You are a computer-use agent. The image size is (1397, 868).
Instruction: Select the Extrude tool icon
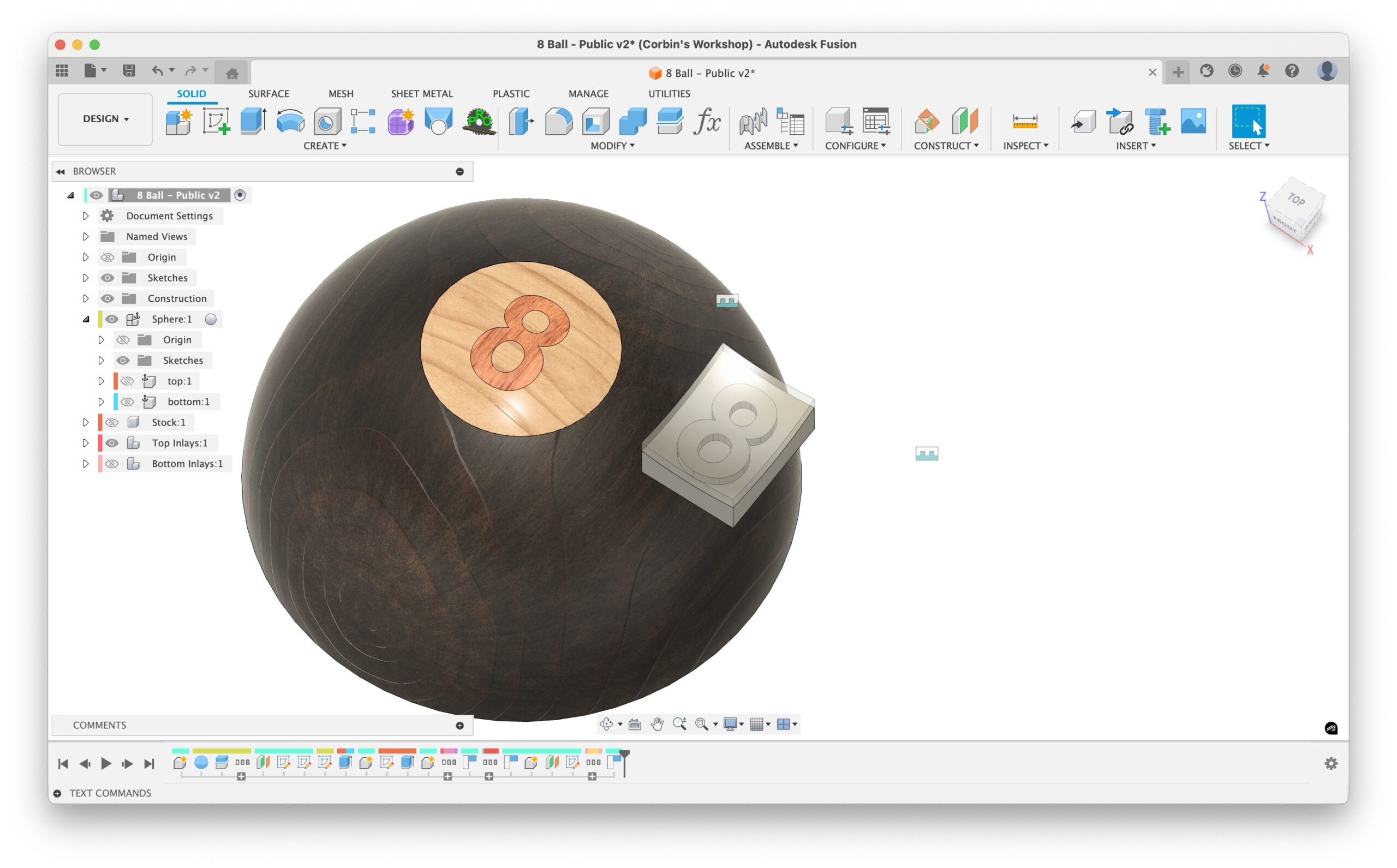point(253,121)
